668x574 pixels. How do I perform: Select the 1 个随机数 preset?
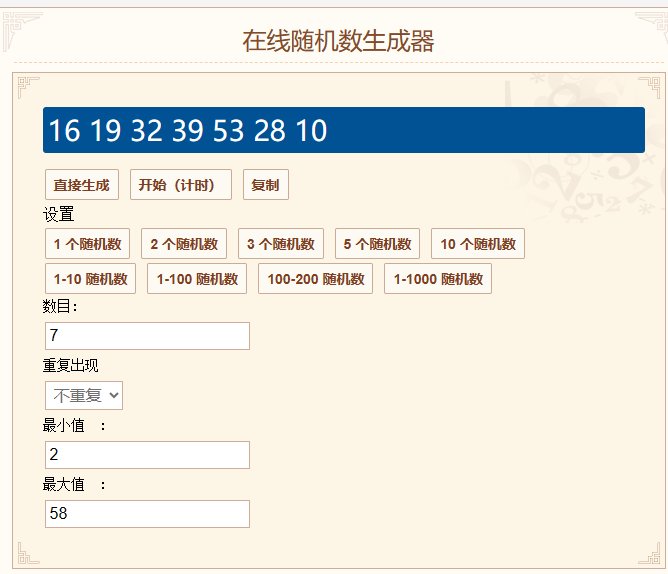coord(87,244)
